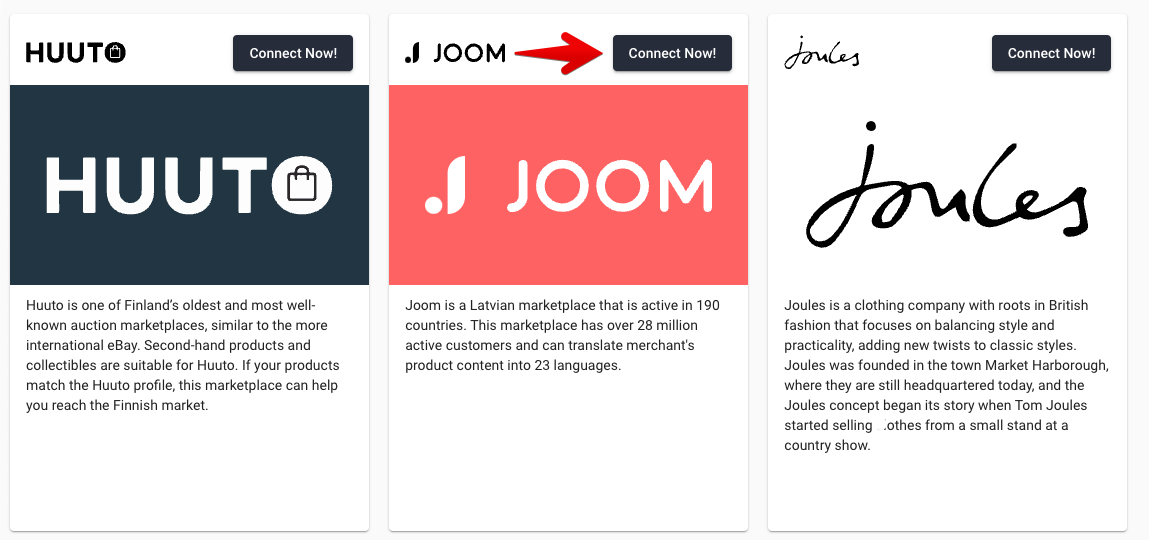This screenshot has width=1149, height=540.
Task: Click Connect Now for Joom marketplace
Action: (x=672, y=53)
